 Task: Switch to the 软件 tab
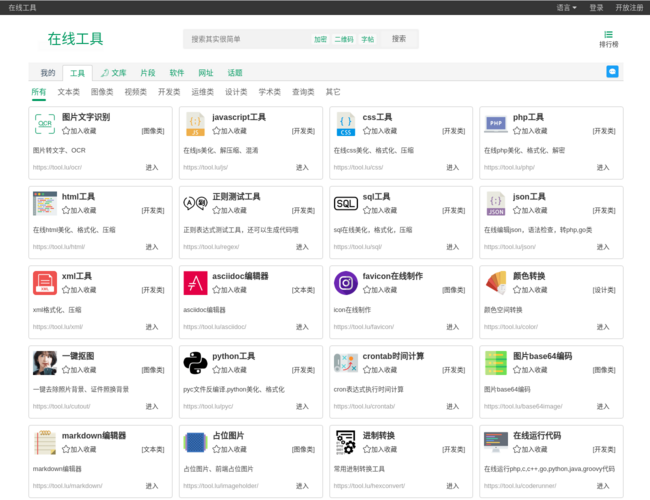tap(177, 73)
